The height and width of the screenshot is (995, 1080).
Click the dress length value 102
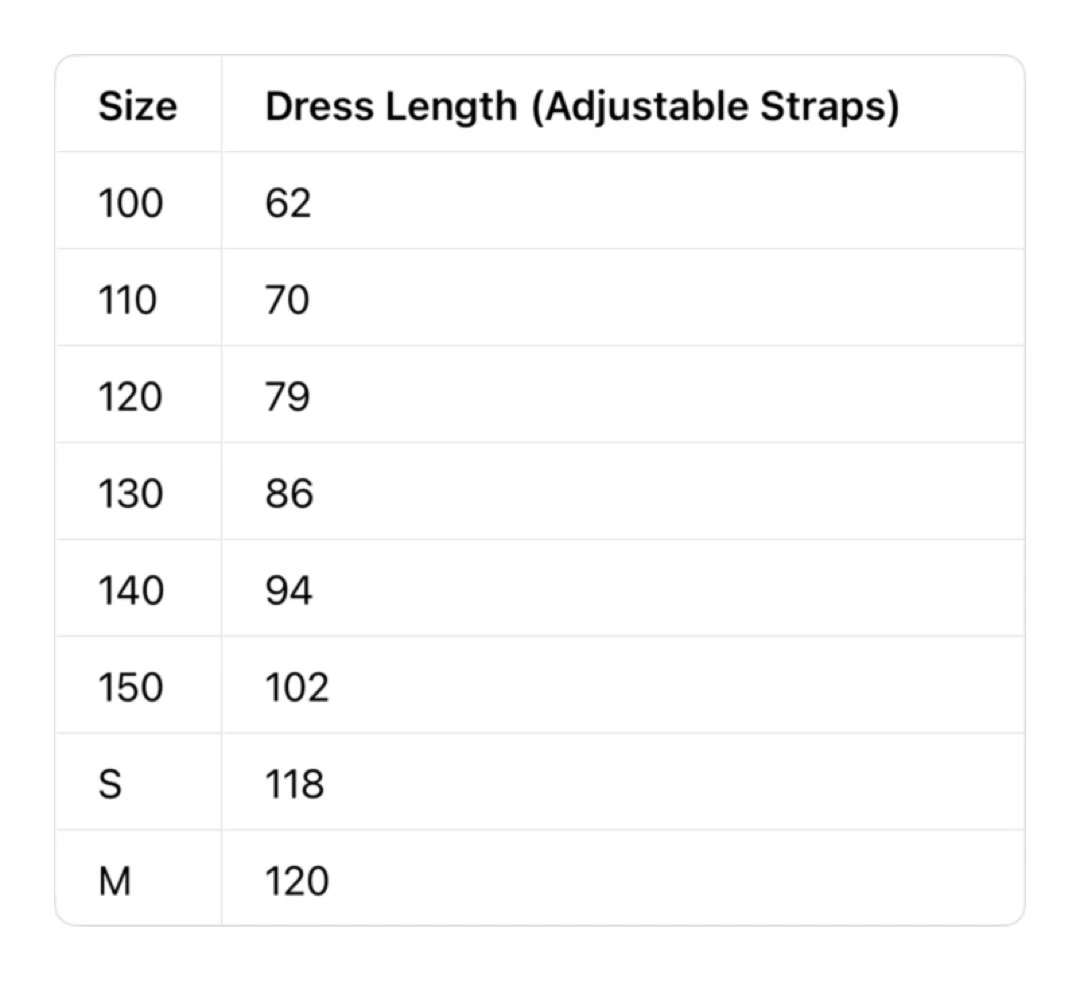[x=298, y=687]
